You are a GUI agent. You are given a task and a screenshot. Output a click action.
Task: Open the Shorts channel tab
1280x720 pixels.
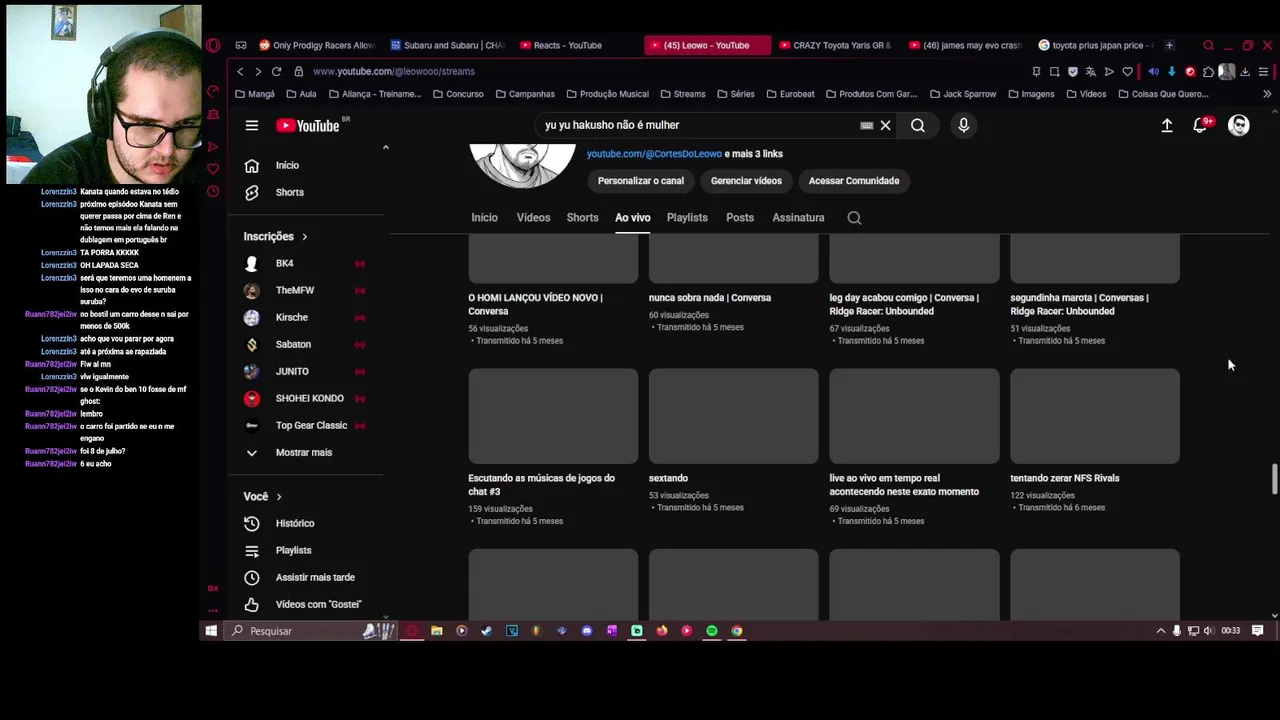[582, 217]
